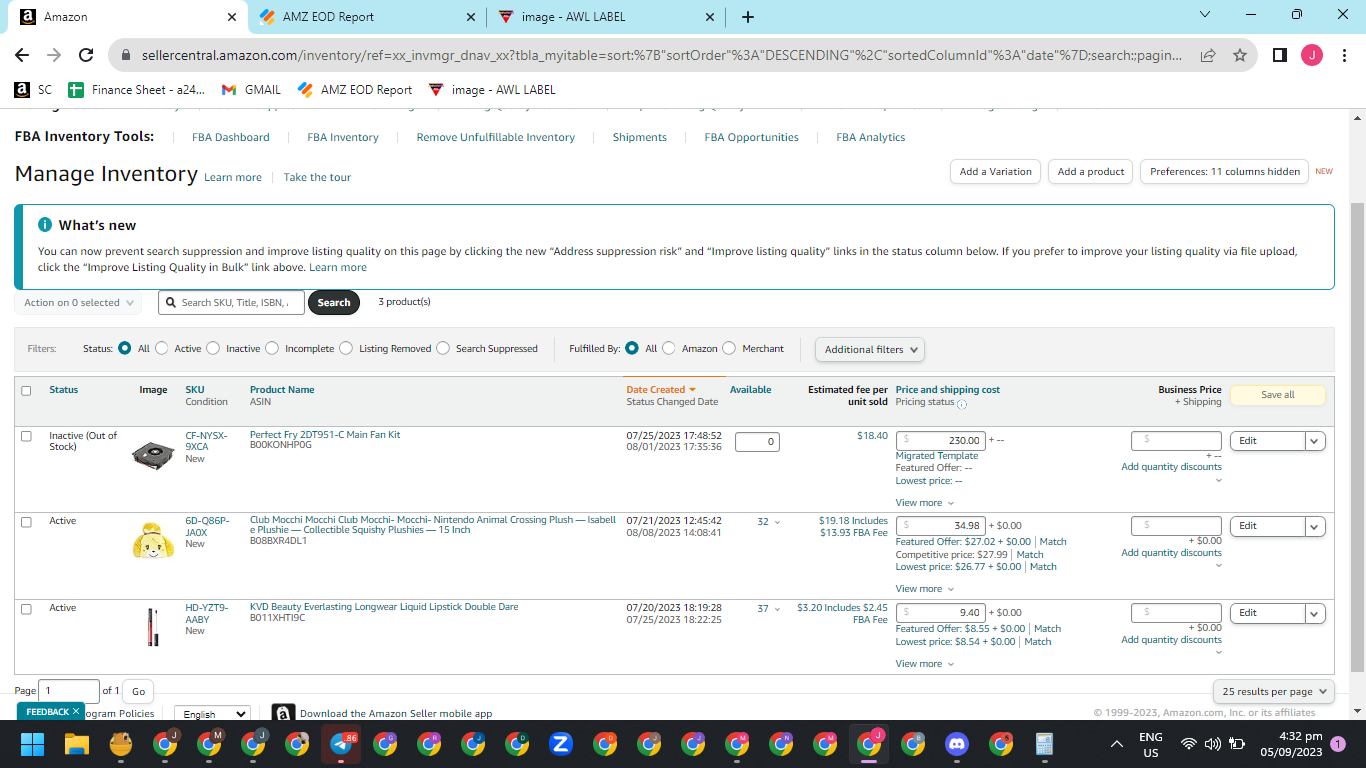Close the image - AWL LABEL tab
Image resolution: width=1366 pixels, height=768 pixels.
(710, 17)
